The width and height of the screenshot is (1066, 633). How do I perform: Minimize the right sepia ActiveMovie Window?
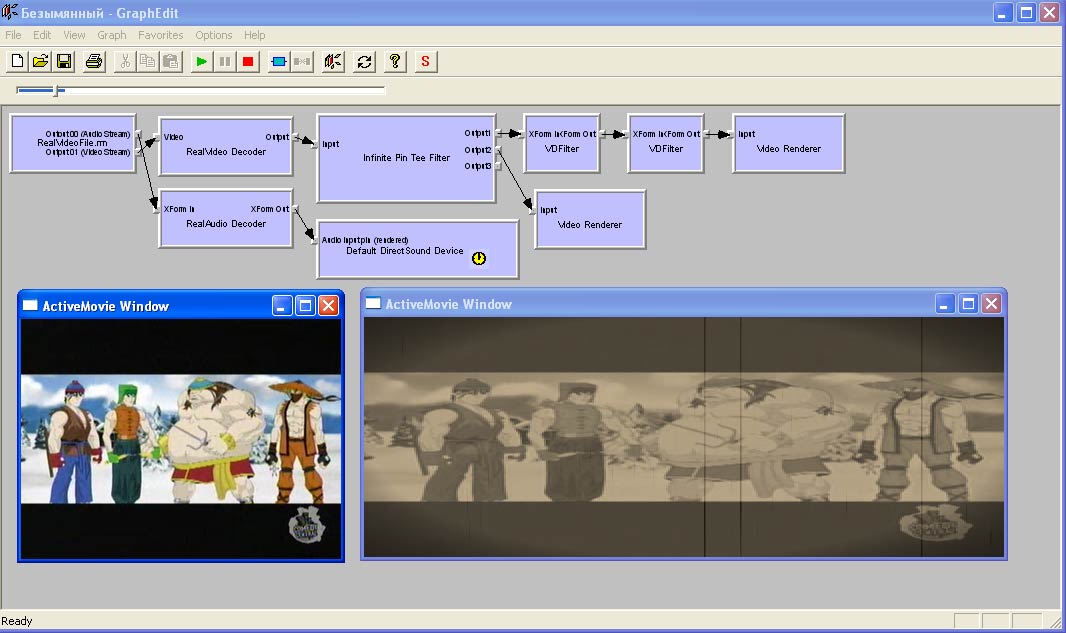click(945, 304)
